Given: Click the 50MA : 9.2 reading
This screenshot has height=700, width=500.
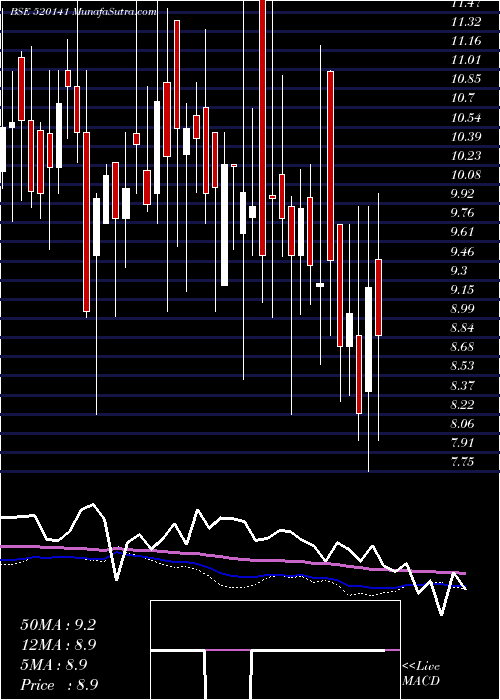Looking at the screenshot, I should click(58, 625).
